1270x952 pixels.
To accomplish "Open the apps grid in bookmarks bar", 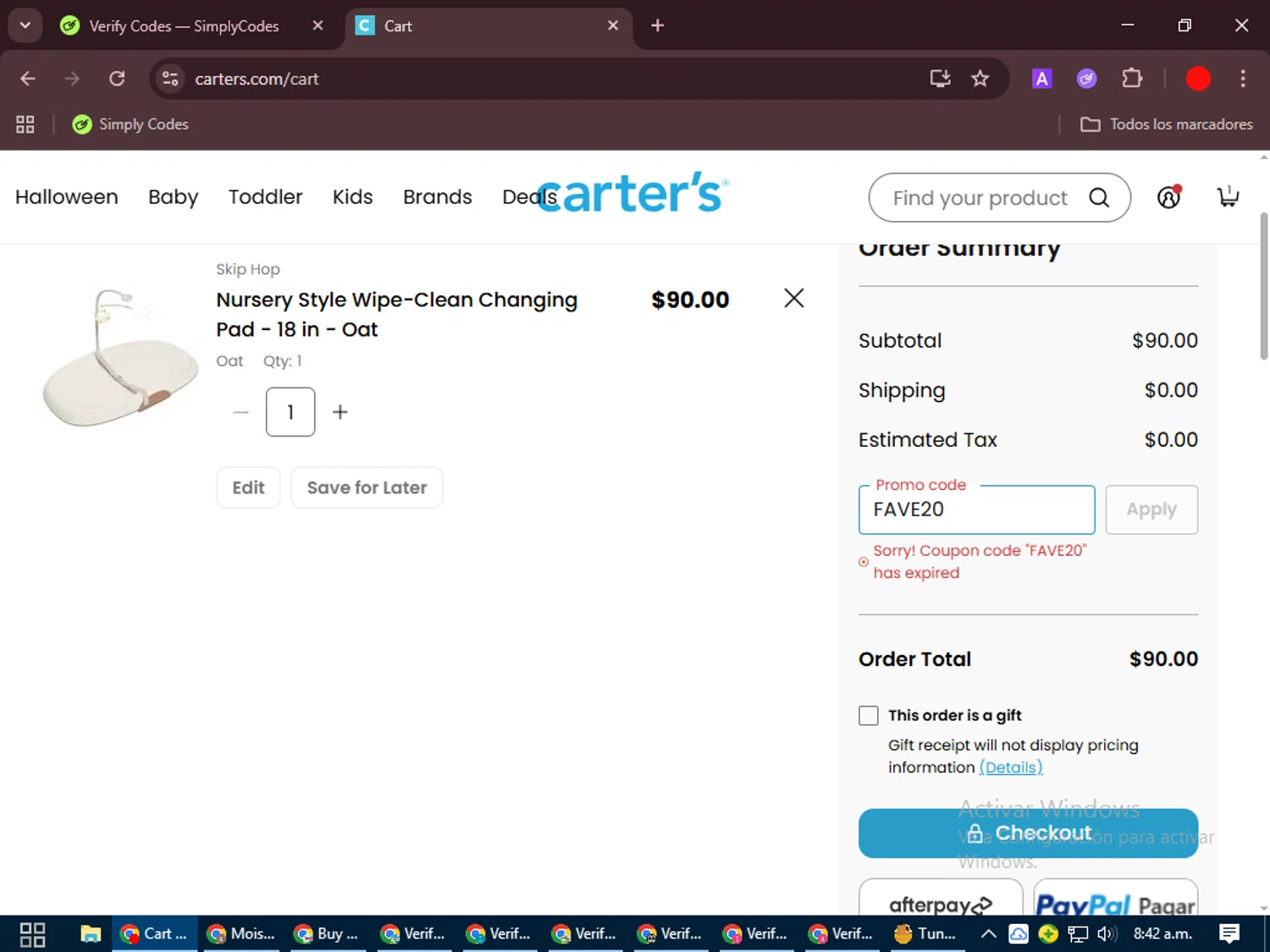I will pos(25,124).
